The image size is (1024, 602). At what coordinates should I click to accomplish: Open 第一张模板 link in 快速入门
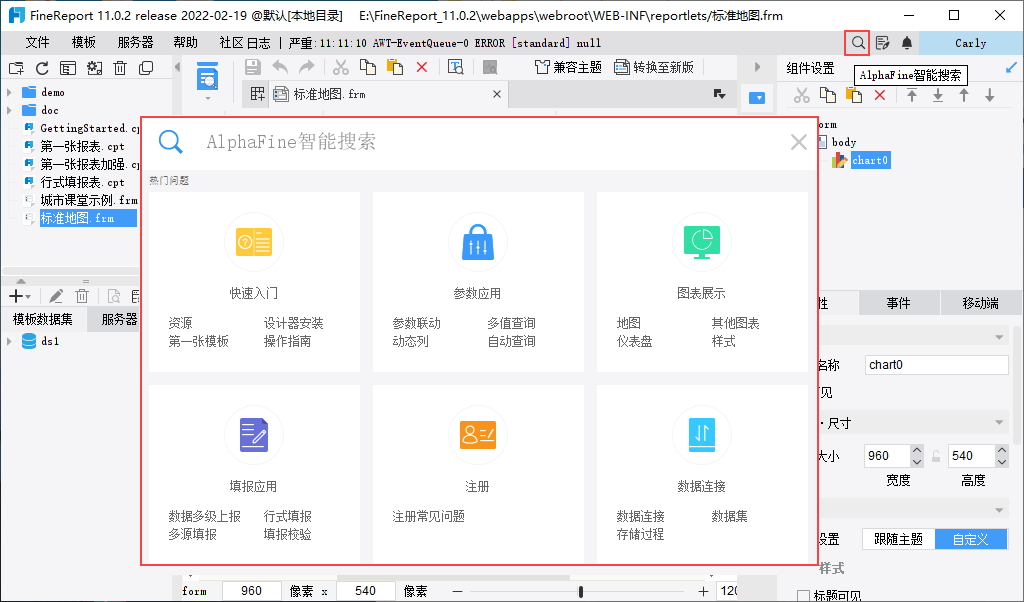click(199, 341)
